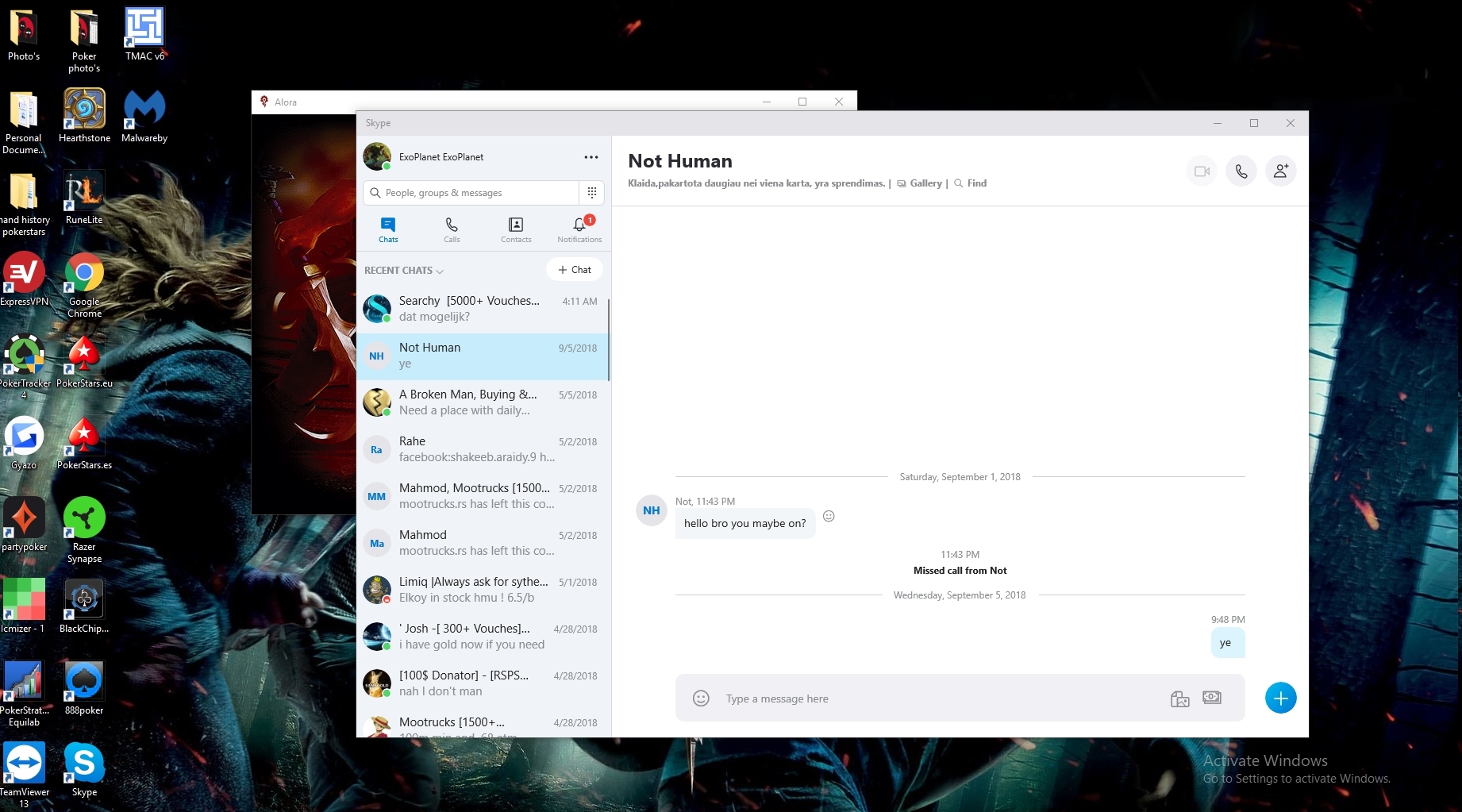Screen dimensions: 1462x812
Task: Select the Photo's folder on the desktop
Action: point(24,34)
